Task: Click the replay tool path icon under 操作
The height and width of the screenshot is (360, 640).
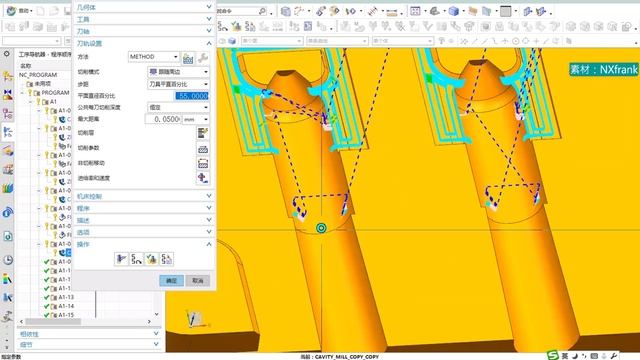Action: pos(136,259)
